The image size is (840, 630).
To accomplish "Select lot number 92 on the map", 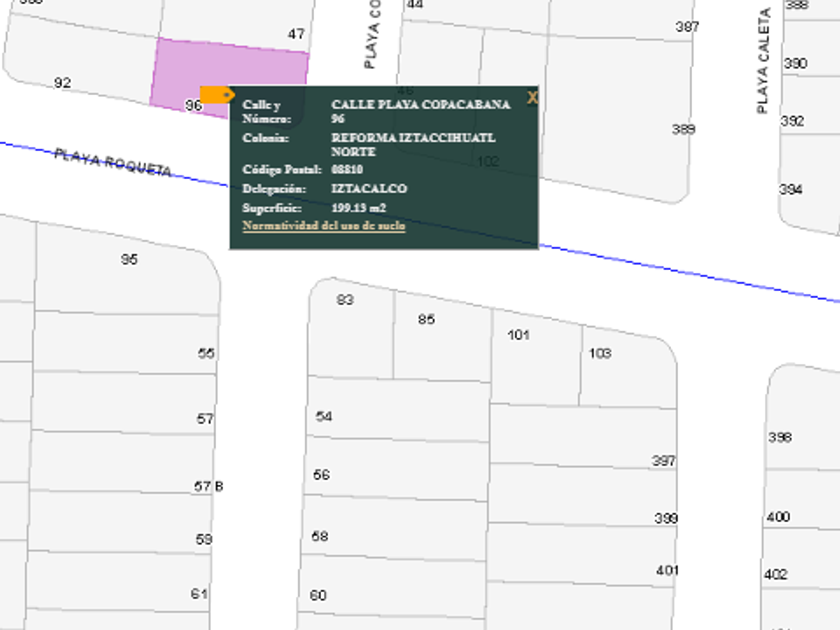I will point(62,83).
